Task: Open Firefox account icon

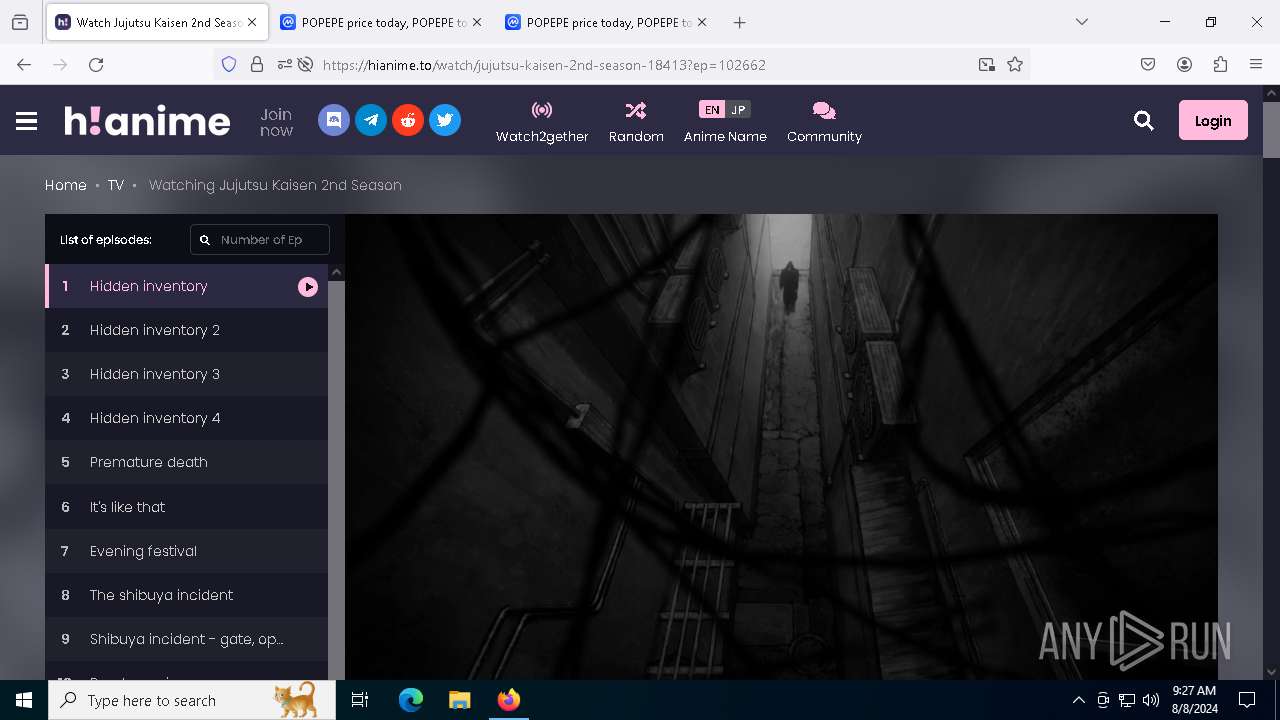Action: pos(1184,64)
